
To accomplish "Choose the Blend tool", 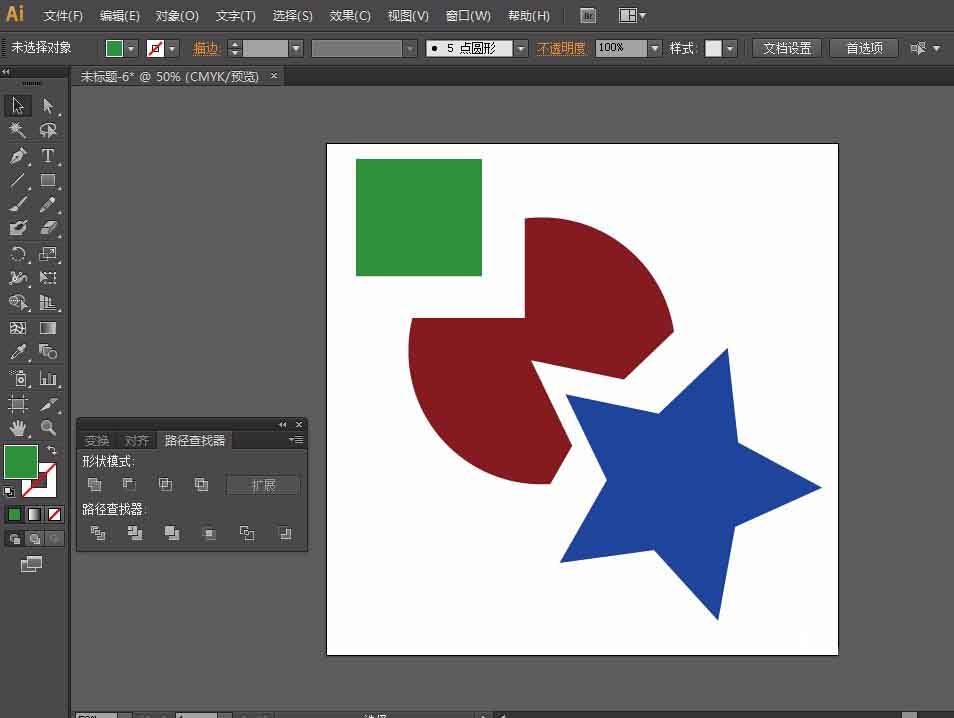I will [x=48, y=352].
